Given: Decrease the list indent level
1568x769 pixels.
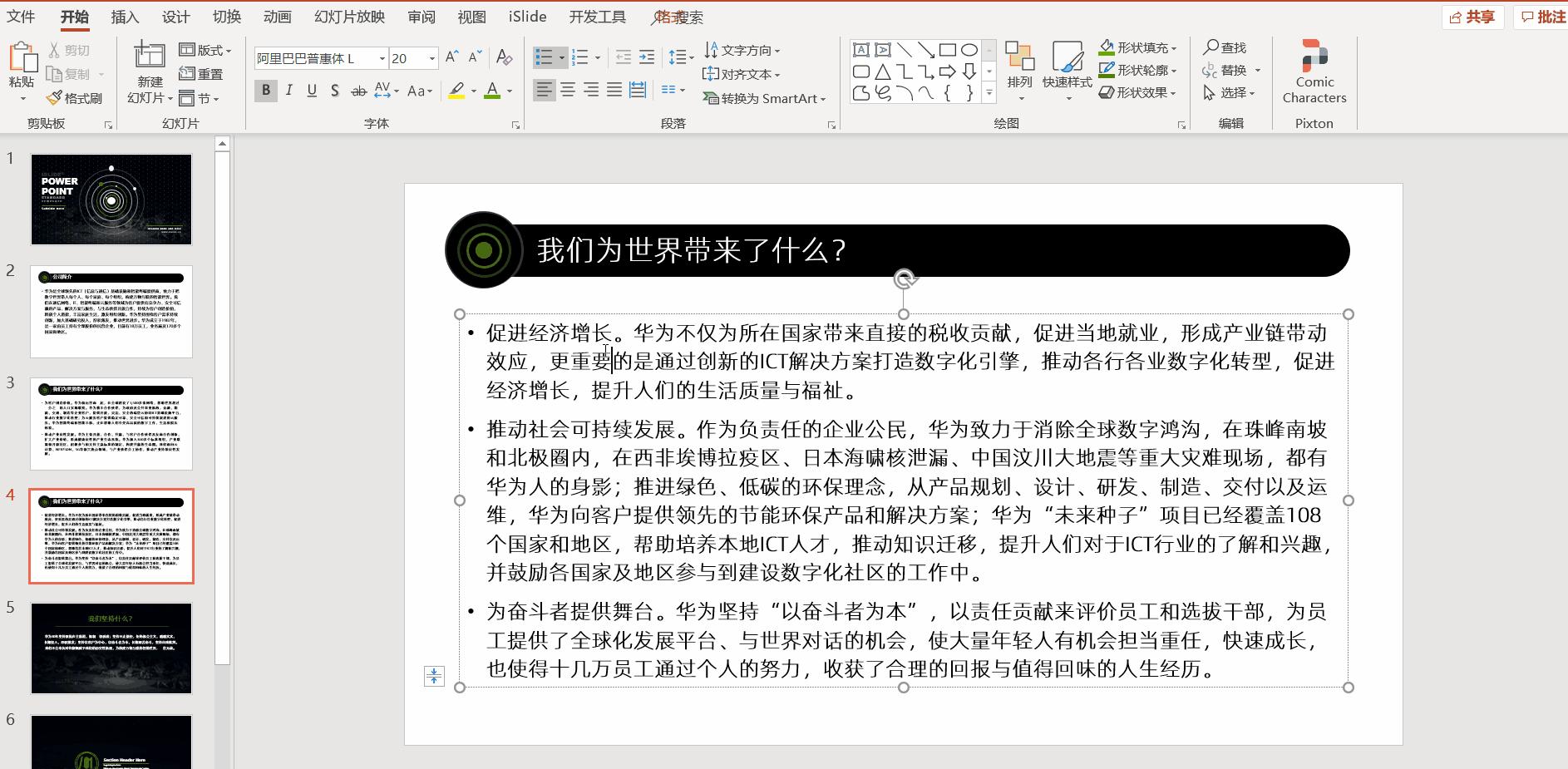Looking at the screenshot, I should click(624, 57).
